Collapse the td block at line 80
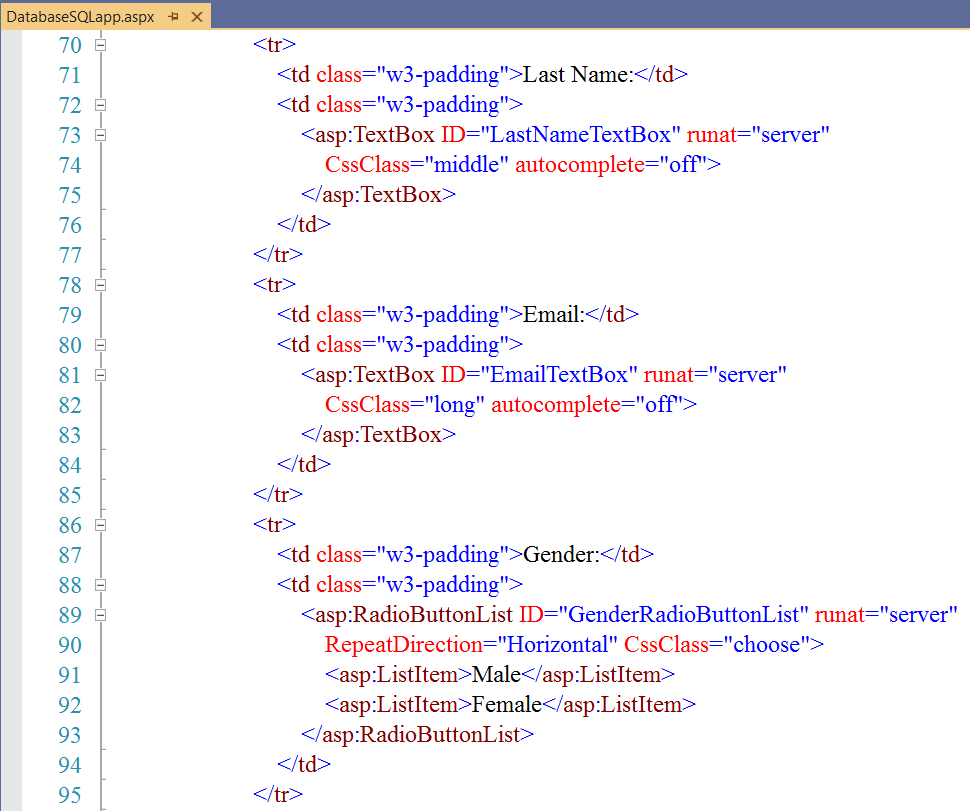Viewport: 970px width, 811px height. coord(99,345)
